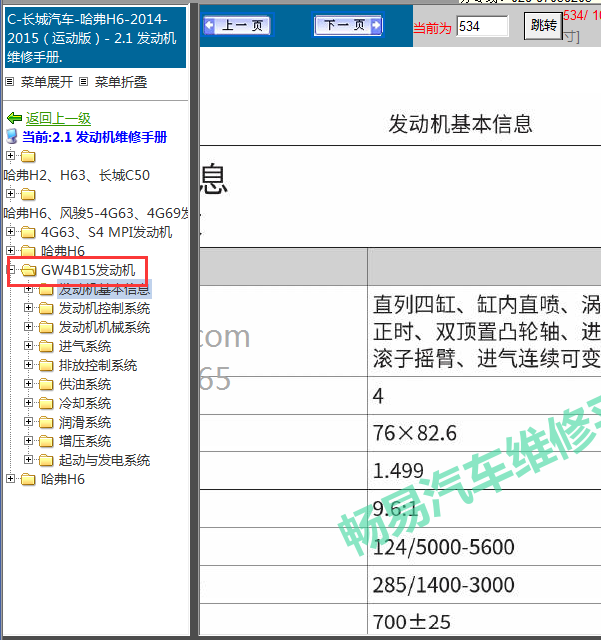Expand the 冷却系统 node

[28, 403]
